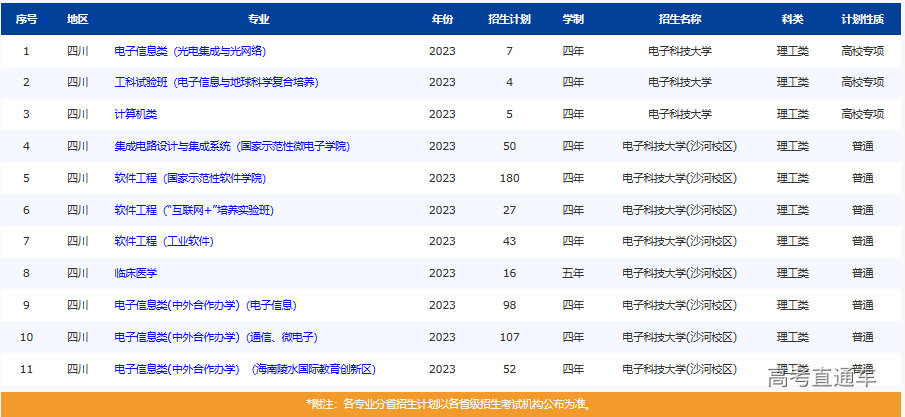Select year 2023 in row 8
905x417 pixels.
point(442,273)
